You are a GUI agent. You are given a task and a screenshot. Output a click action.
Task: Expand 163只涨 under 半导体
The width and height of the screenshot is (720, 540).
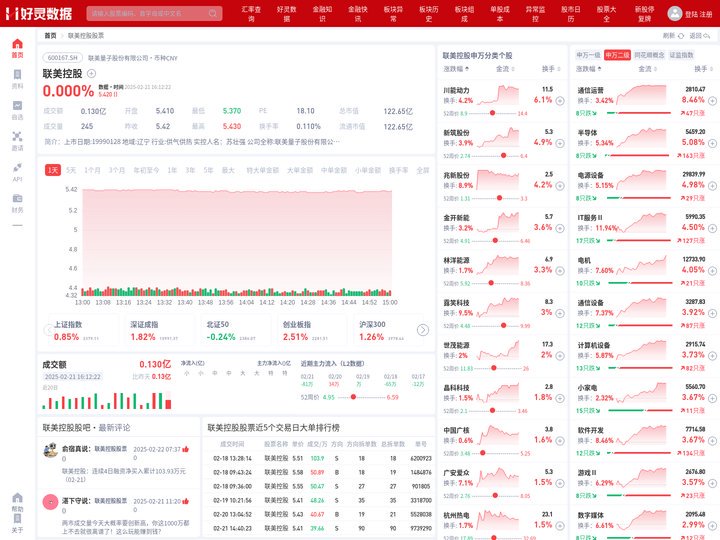[x=692, y=156]
